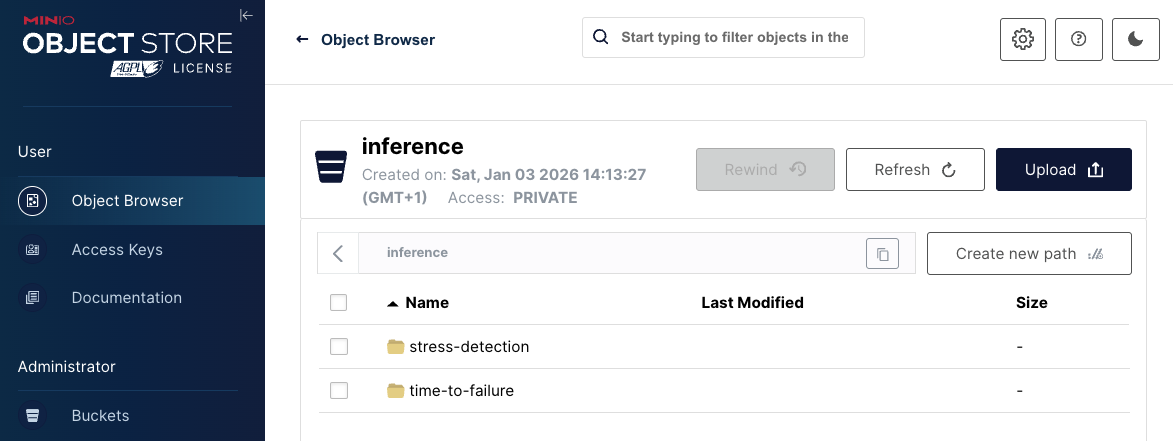Click the Refresh button

click(x=914, y=170)
